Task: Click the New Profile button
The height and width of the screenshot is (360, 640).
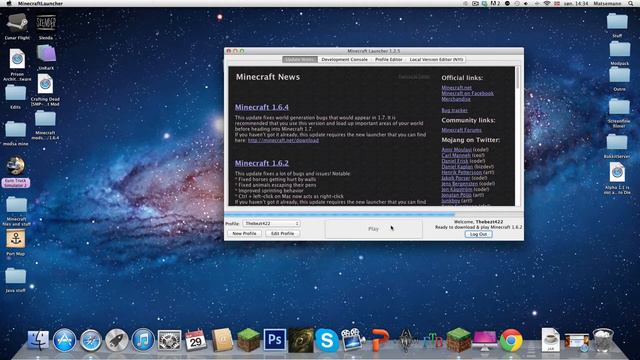Action: (x=244, y=233)
